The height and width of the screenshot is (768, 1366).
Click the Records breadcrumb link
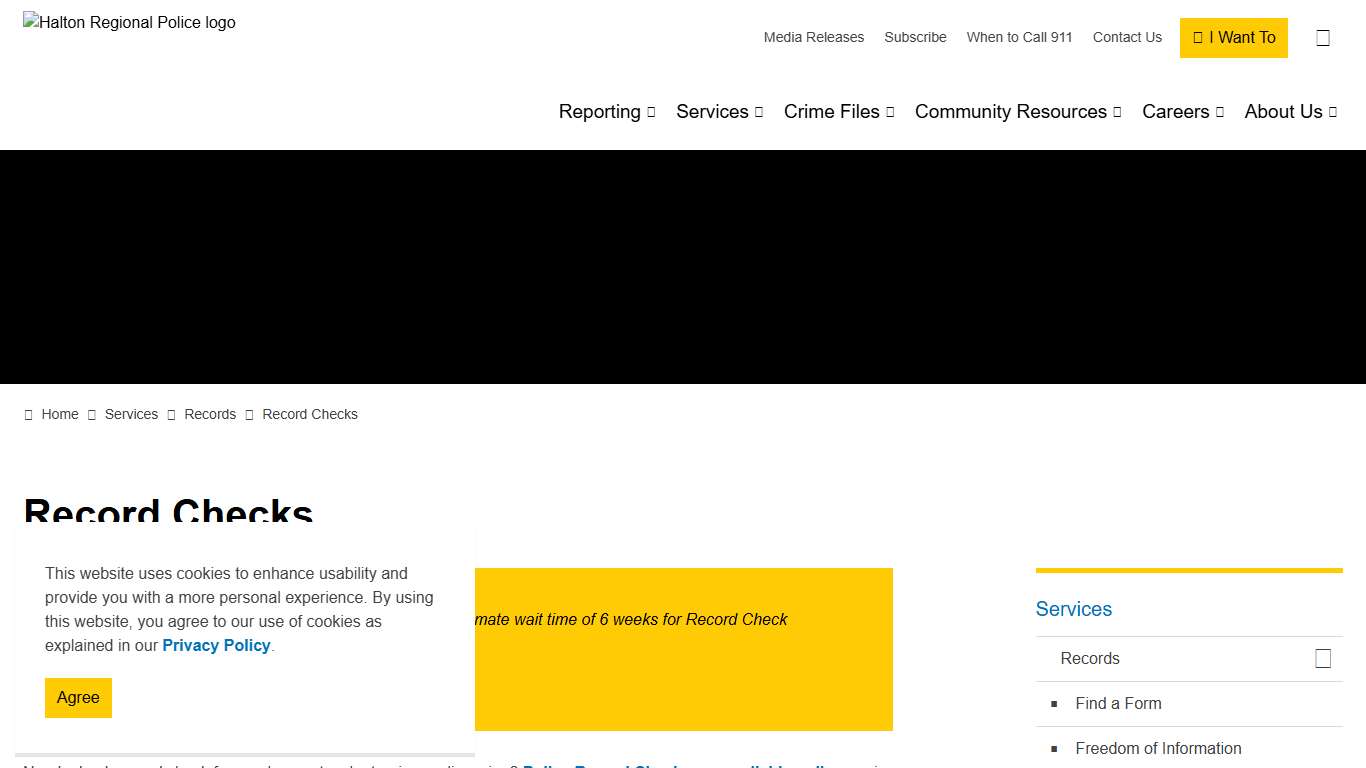point(210,415)
